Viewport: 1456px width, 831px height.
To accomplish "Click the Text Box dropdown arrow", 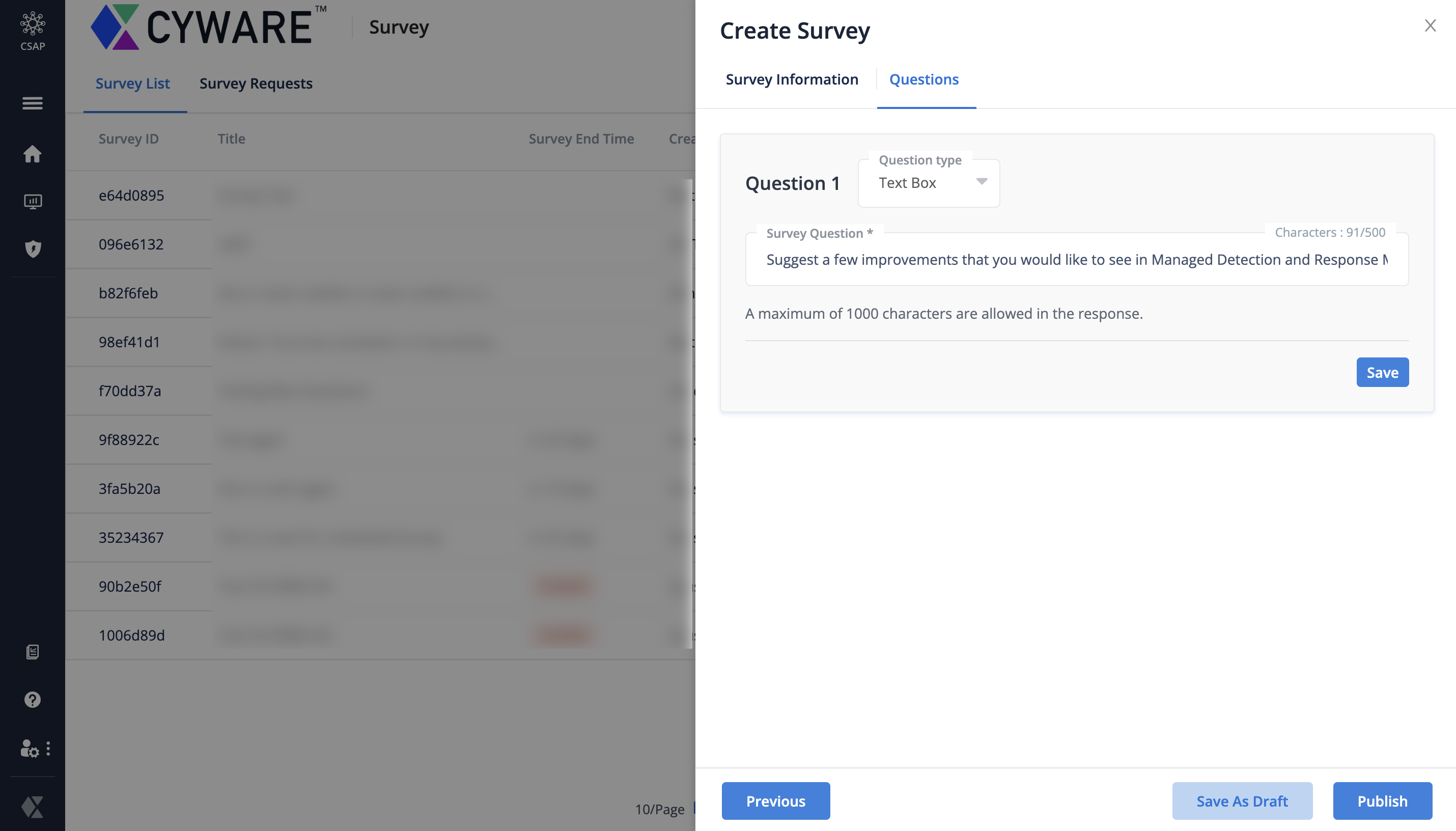I will (982, 181).
